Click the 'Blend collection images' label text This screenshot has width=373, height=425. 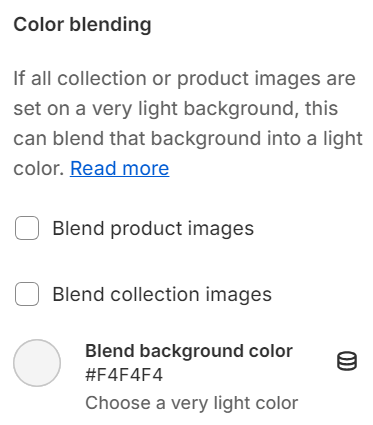(x=162, y=295)
